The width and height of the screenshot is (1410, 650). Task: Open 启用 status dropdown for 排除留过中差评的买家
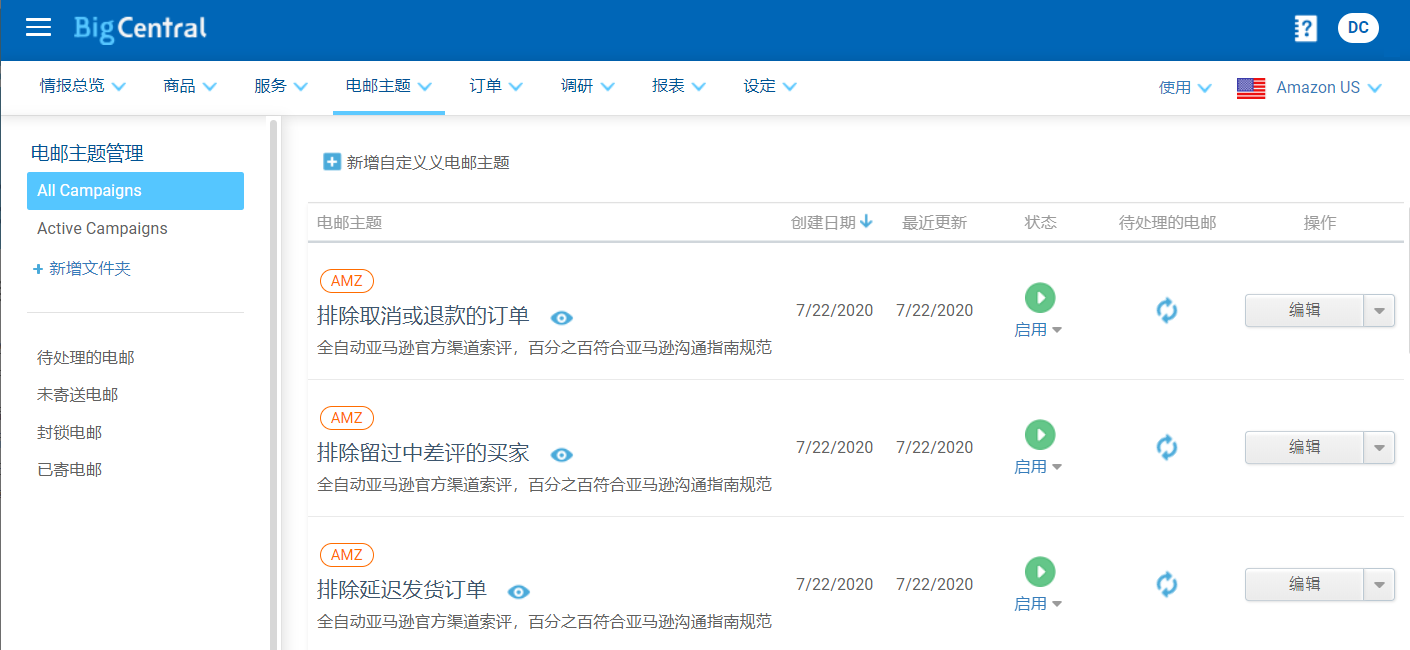coord(1038,467)
